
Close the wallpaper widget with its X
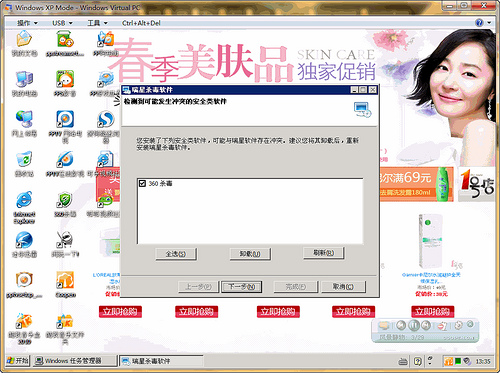click(x=470, y=324)
